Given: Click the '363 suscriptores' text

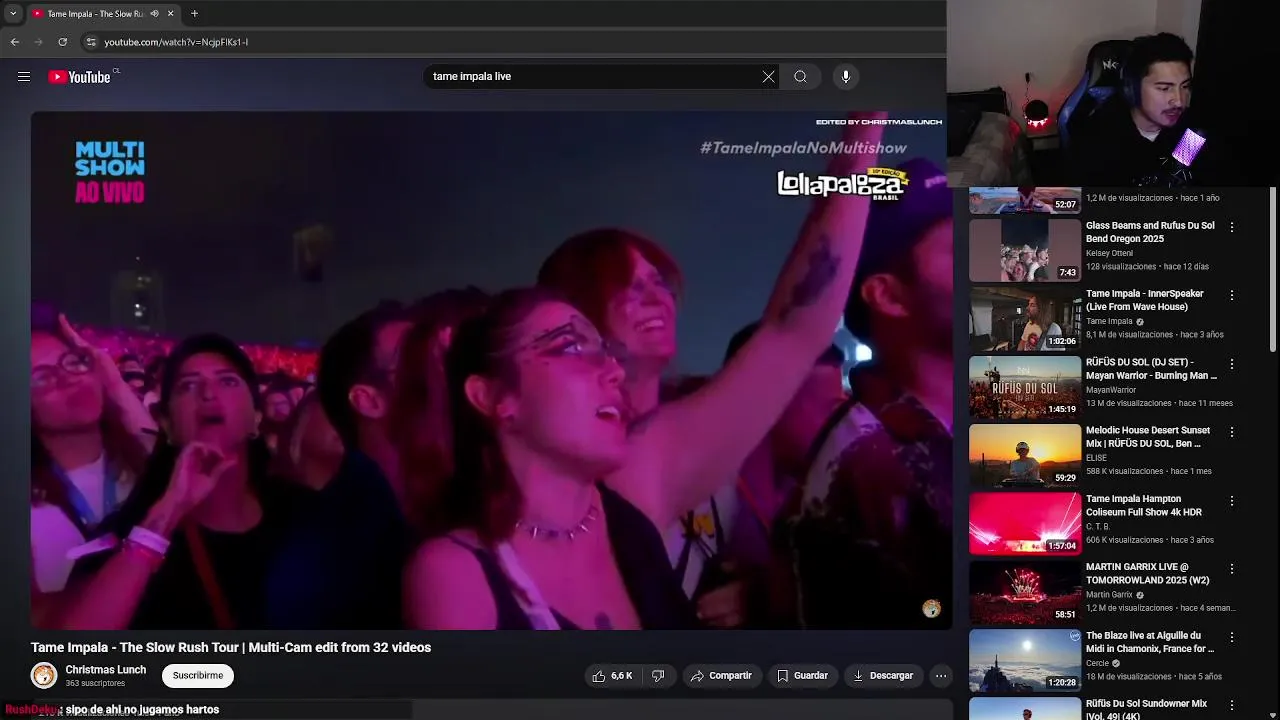Looking at the screenshot, I should [x=95, y=684].
